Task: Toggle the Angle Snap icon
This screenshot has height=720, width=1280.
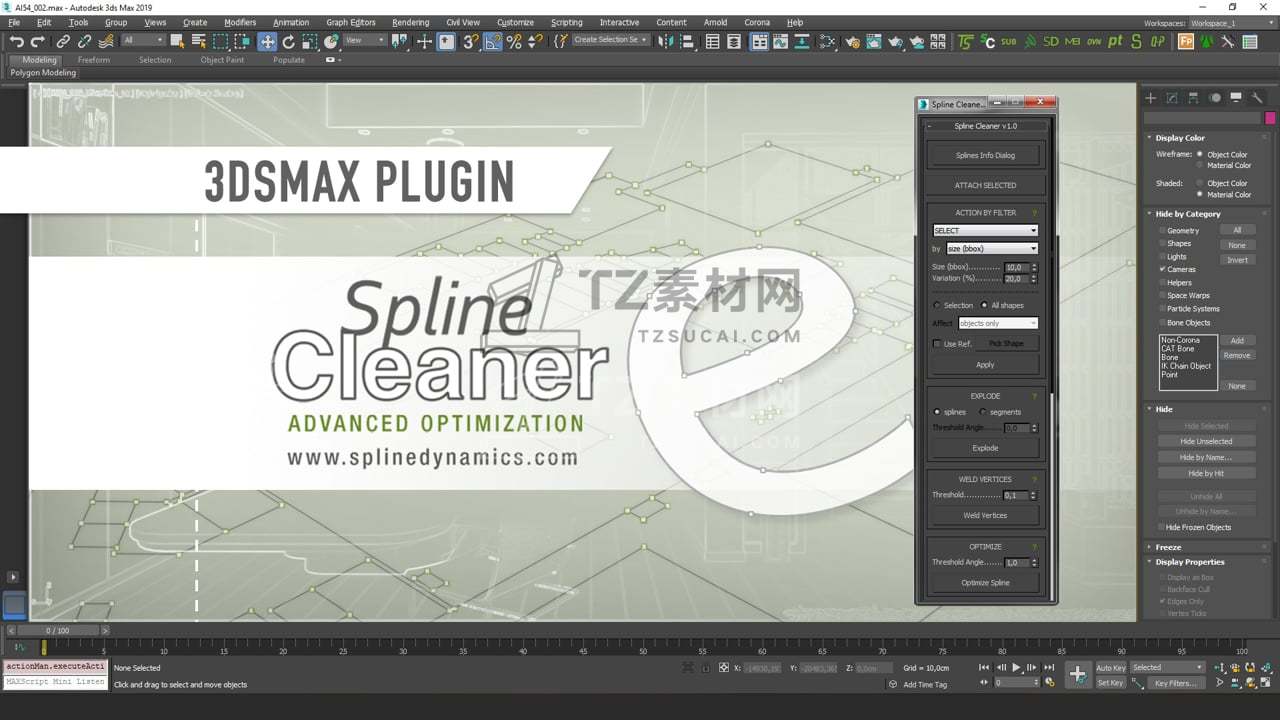Action: pos(493,41)
